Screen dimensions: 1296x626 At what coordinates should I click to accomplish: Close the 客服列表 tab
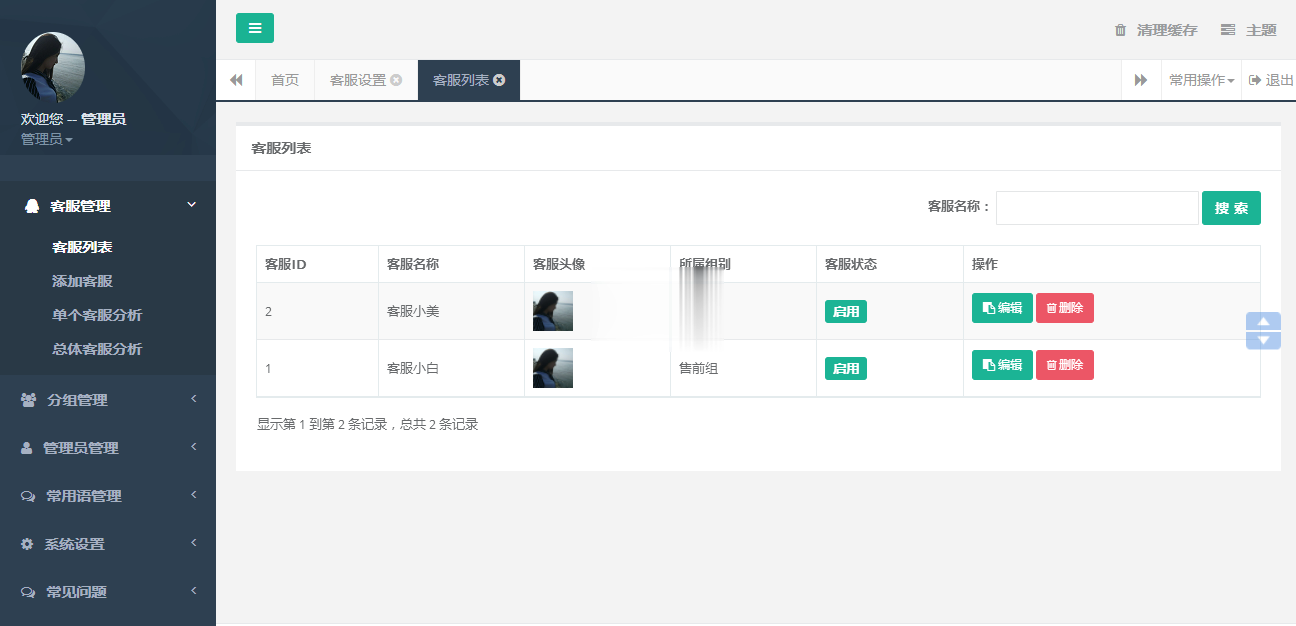(499, 80)
